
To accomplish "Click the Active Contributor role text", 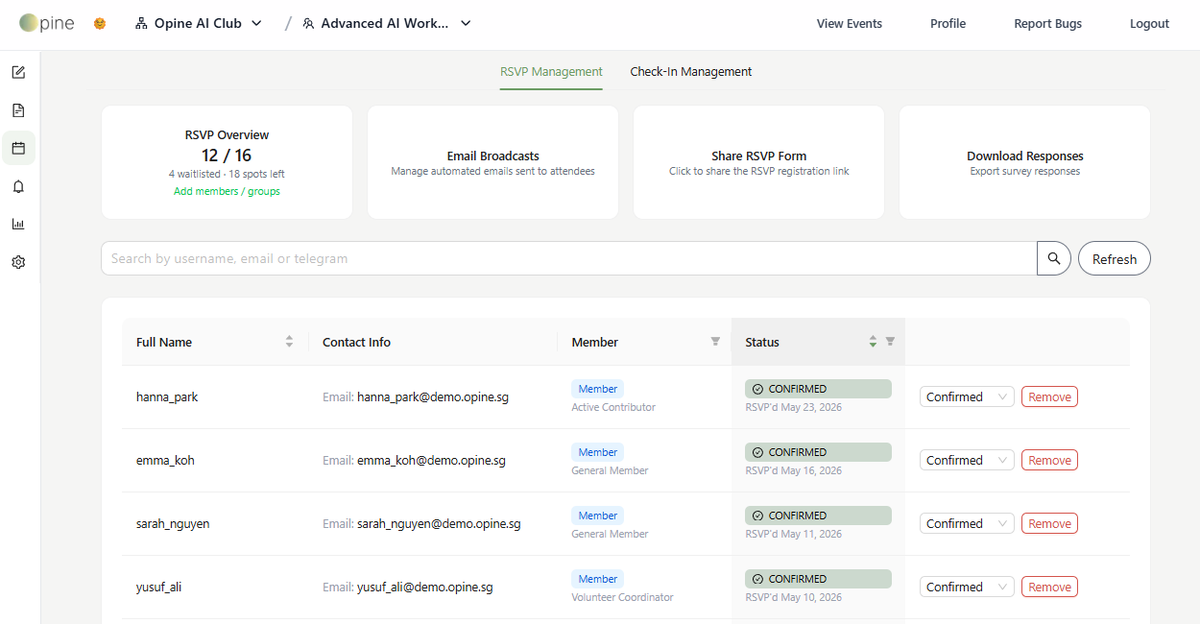I will (613, 407).
